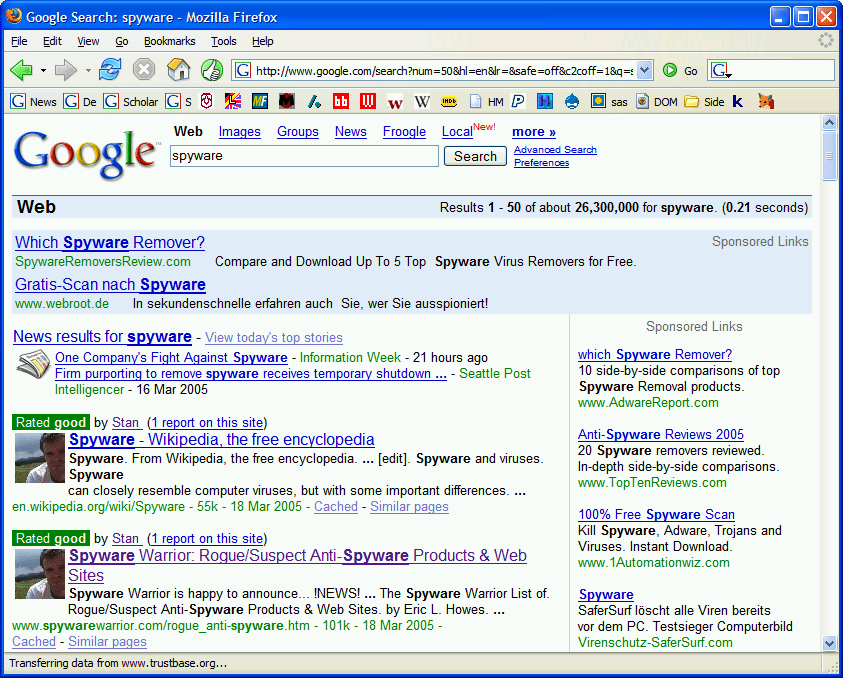
Task: Open the red 'bb' bookmark icon
Action: (341, 101)
